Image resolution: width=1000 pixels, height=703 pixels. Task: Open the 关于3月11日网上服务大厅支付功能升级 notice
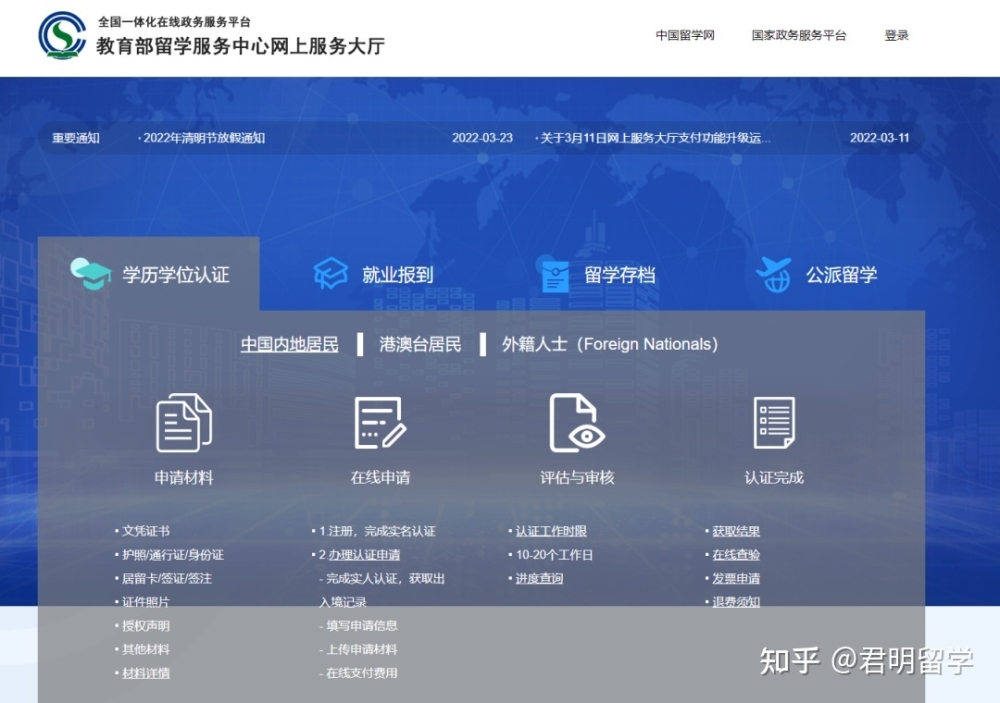coord(655,138)
